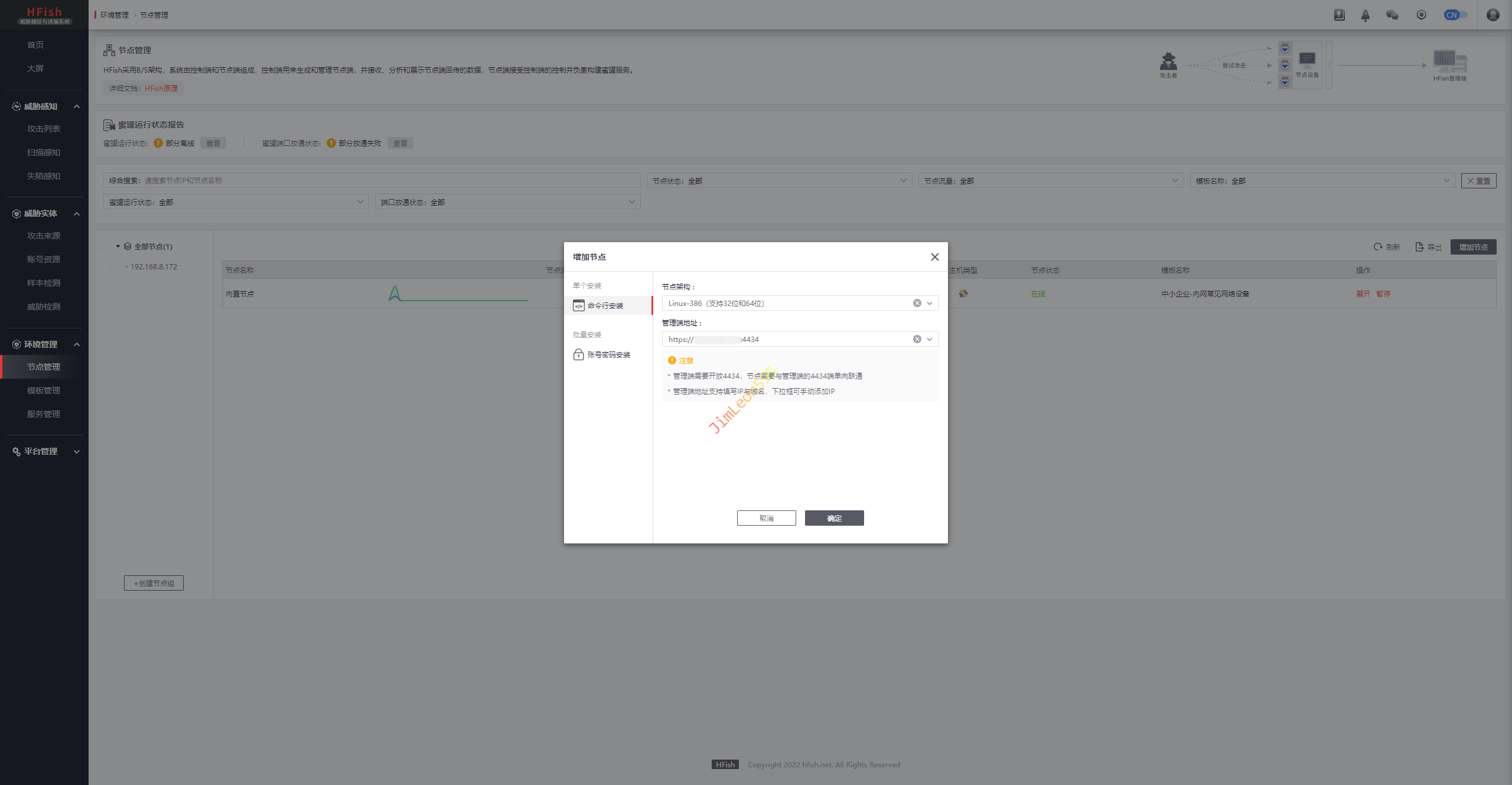Click the user avatar icon
The height and width of the screenshot is (785, 1512).
[1493, 15]
